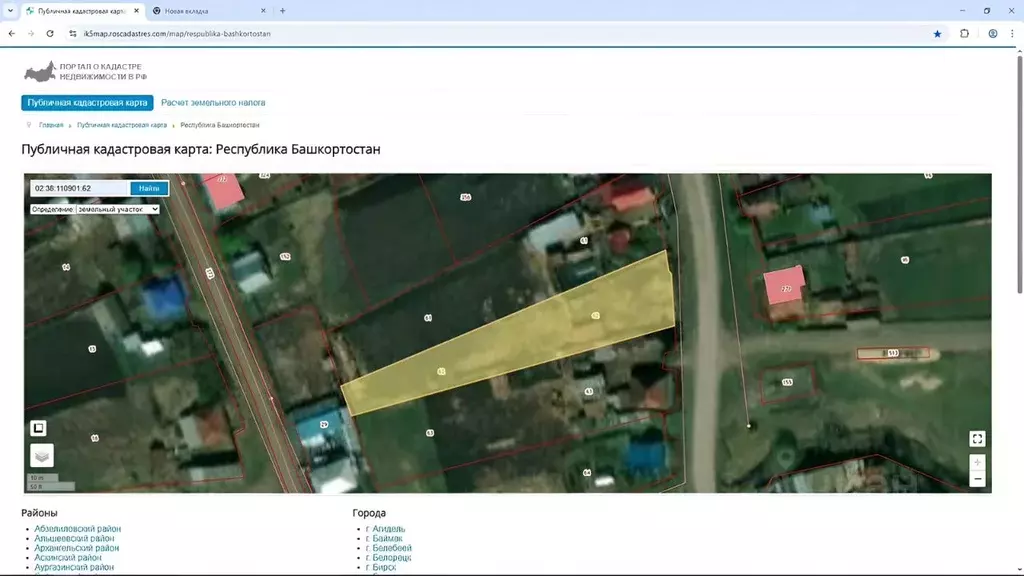Click the square area selection tool
The image size is (1024, 576).
pyautogui.click(x=38, y=428)
